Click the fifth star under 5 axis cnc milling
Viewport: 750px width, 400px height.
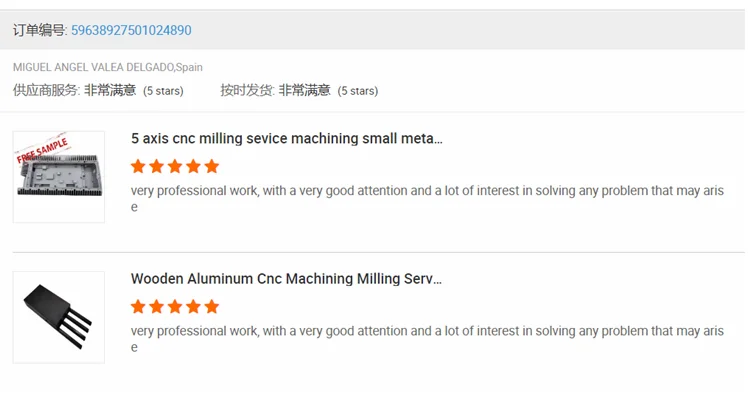pyautogui.click(x=211, y=166)
